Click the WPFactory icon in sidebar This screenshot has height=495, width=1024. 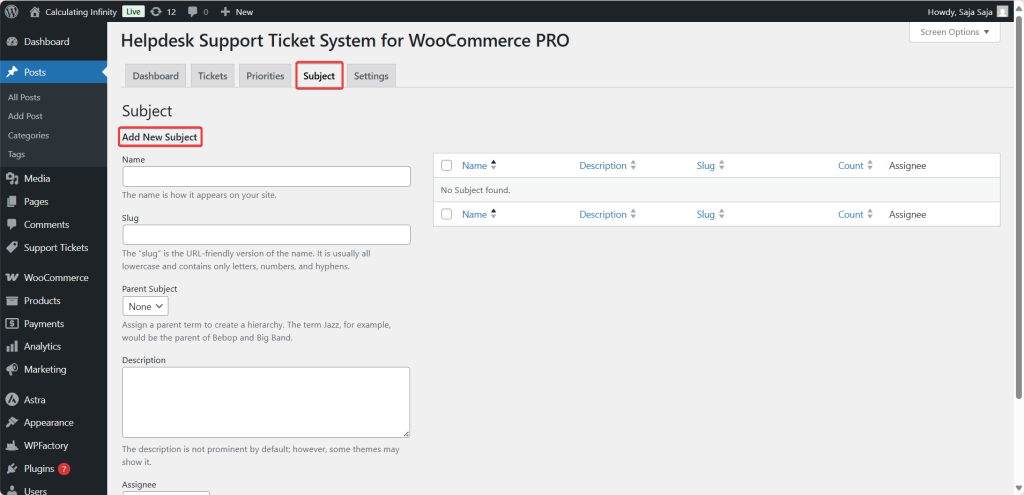pyautogui.click(x=12, y=446)
